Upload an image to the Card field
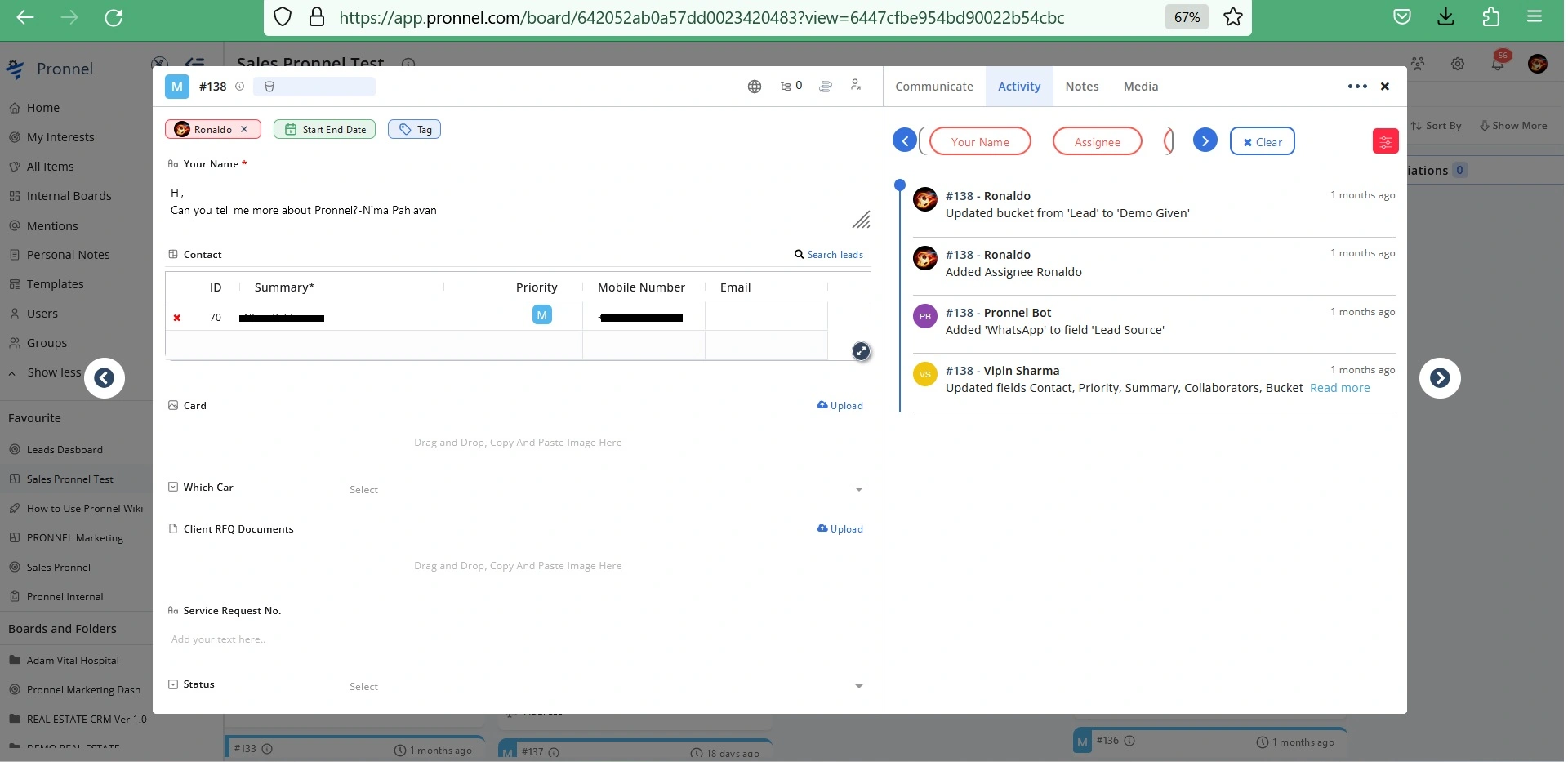Viewport: 1568px width, 762px height. point(840,406)
